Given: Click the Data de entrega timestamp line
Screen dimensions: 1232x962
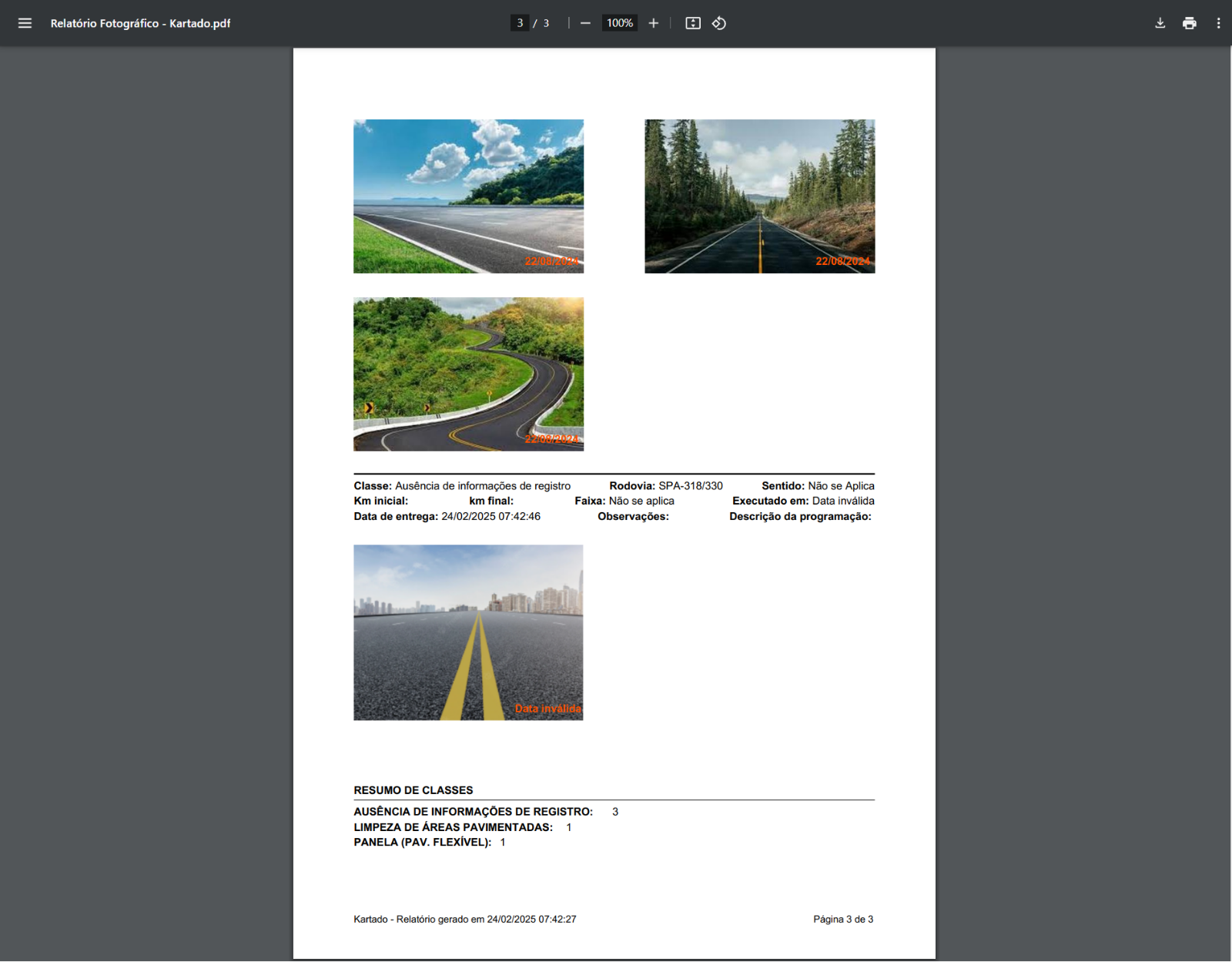Looking at the screenshot, I should (x=447, y=516).
